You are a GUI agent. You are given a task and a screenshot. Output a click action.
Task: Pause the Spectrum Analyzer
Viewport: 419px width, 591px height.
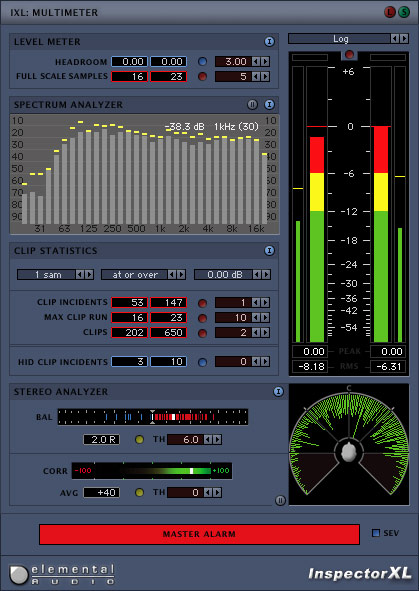pyautogui.click(x=252, y=104)
